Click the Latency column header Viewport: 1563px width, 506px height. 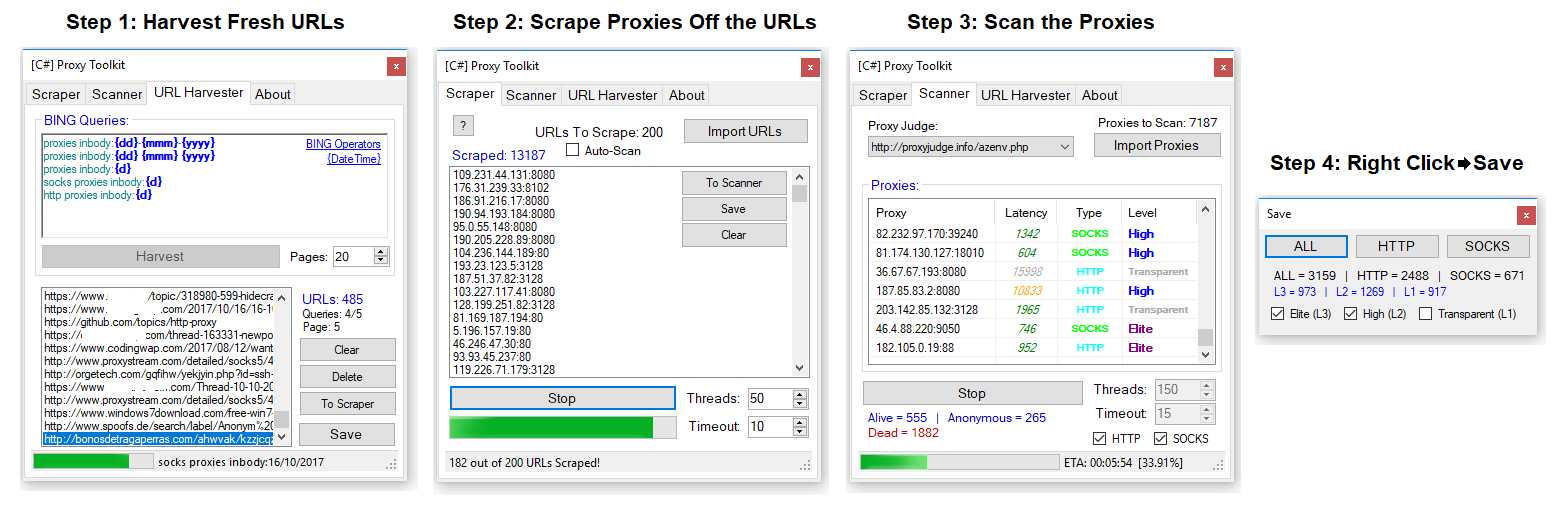tap(1026, 213)
